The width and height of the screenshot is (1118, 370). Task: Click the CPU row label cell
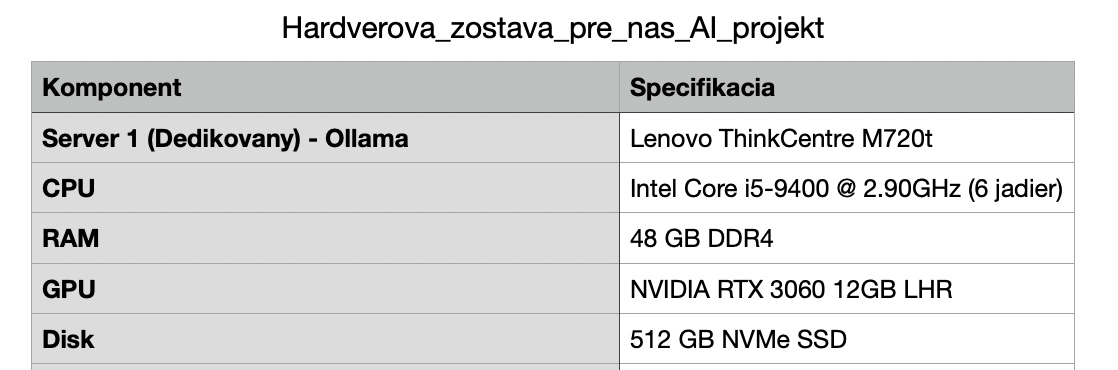pos(325,188)
